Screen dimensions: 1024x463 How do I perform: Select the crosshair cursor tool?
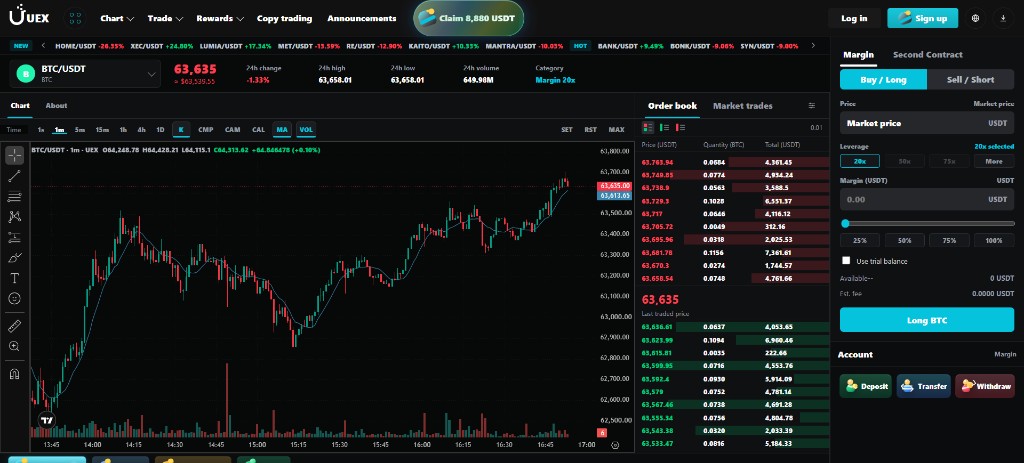pos(14,155)
